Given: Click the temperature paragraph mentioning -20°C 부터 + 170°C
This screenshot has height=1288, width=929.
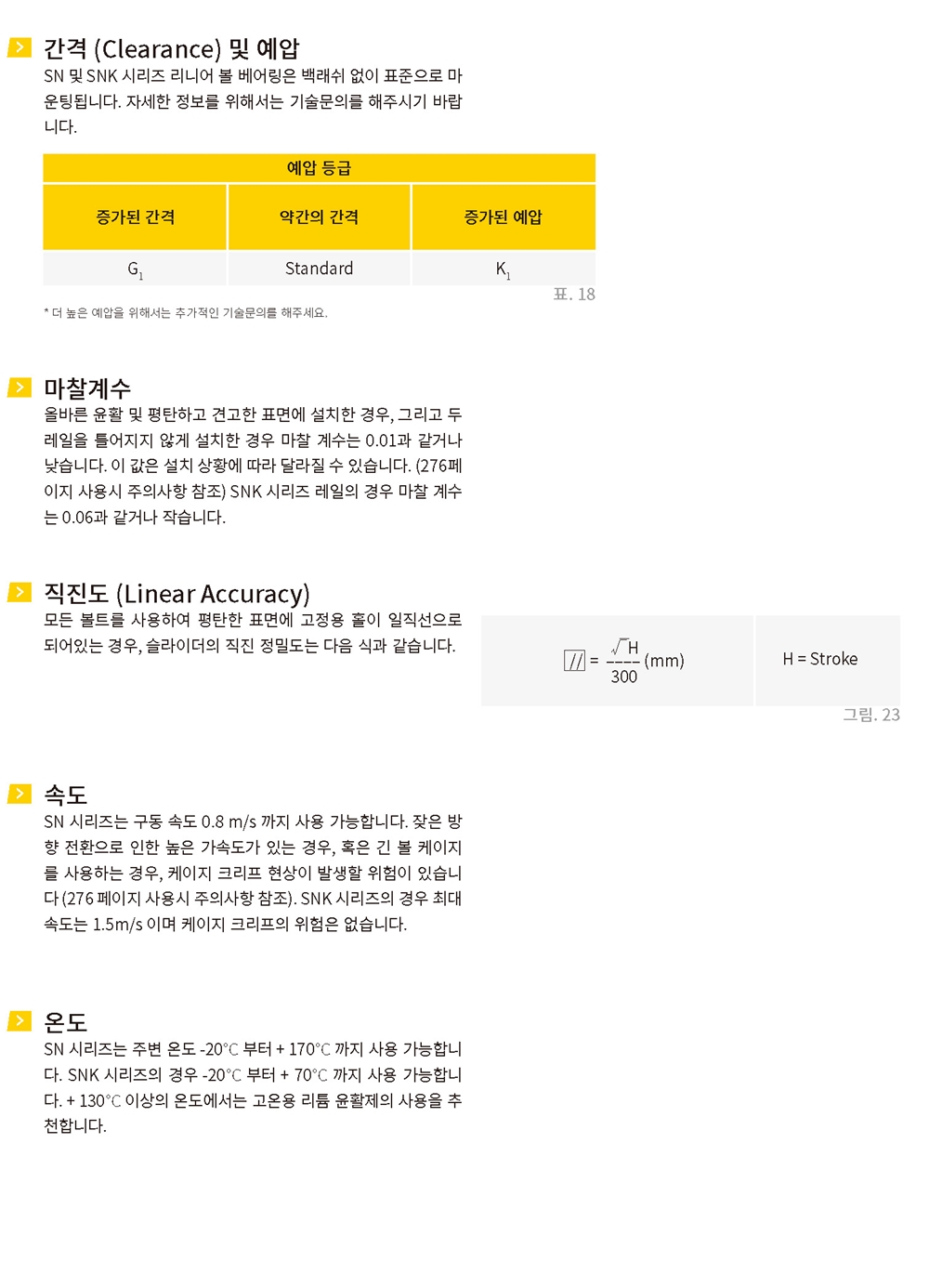Looking at the screenshot, I should (x=253, y=1087).
